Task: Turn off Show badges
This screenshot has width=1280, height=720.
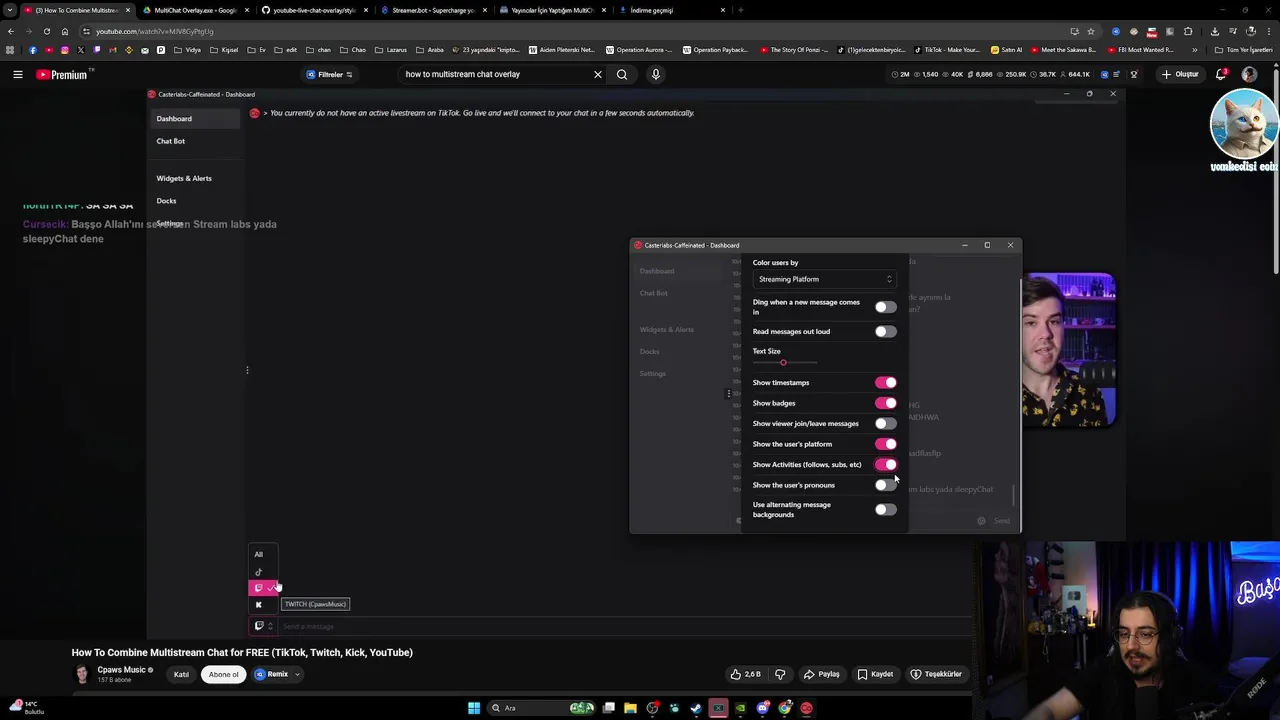Action: click(885, 403)
